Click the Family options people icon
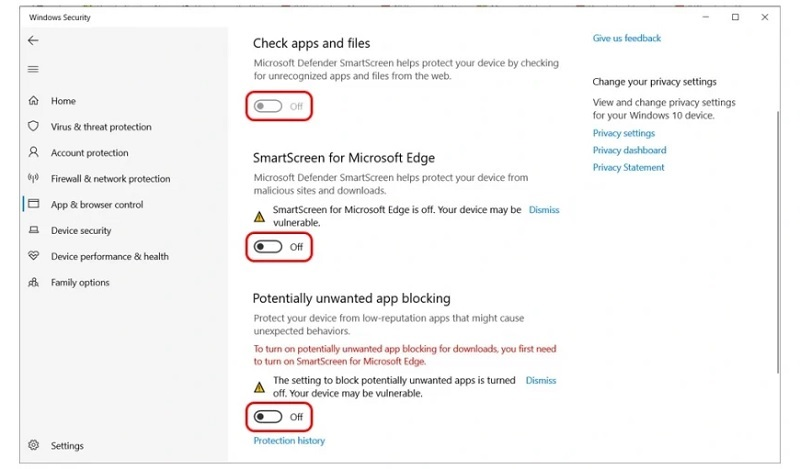Screen dimensions: 800x469 33,283
